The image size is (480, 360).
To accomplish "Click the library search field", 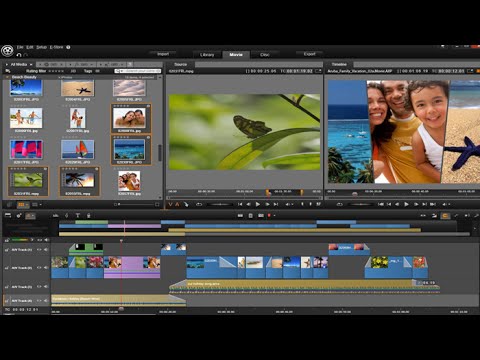I will point(138,71).
